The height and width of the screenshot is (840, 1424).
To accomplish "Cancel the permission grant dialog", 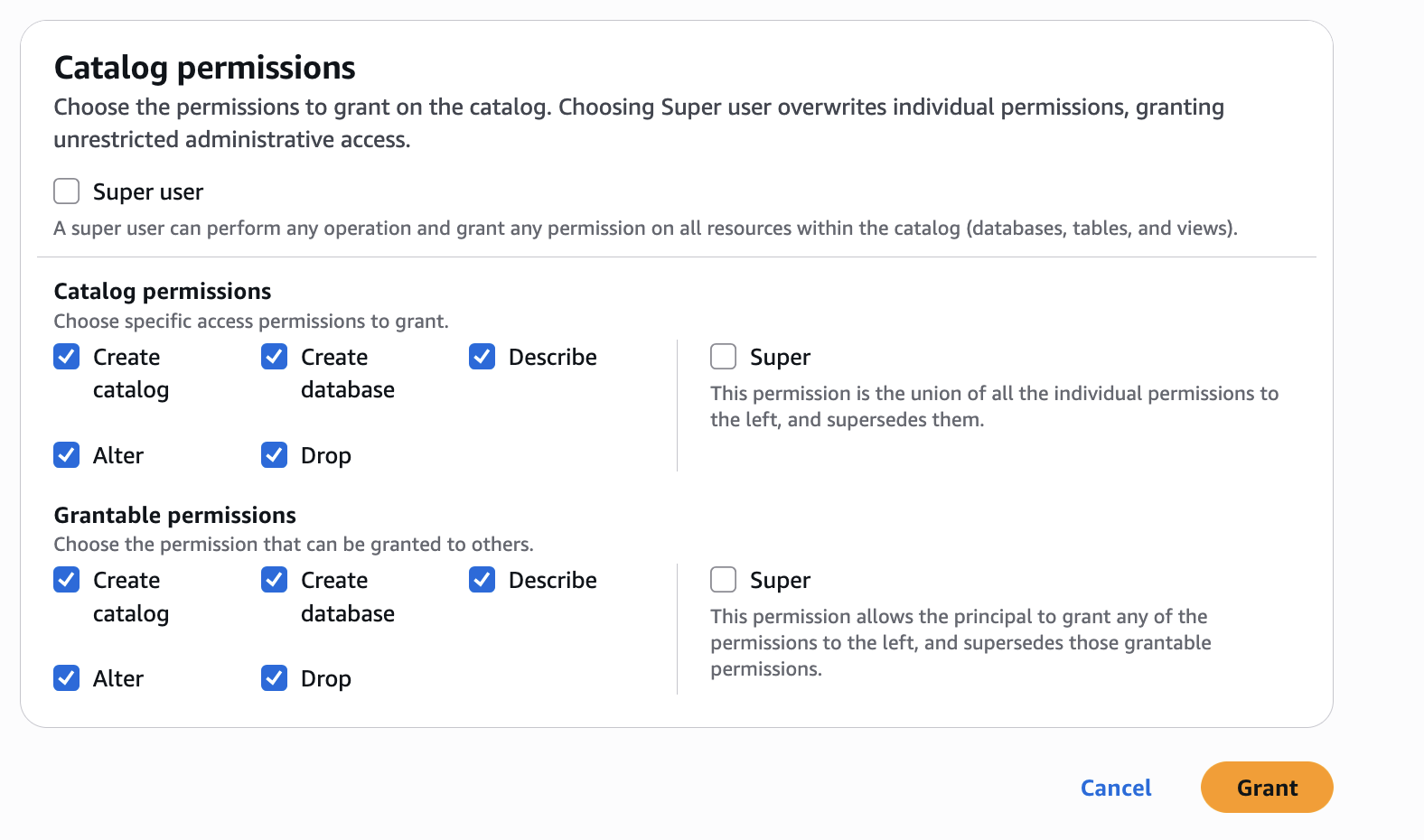I will [1116, 789].
